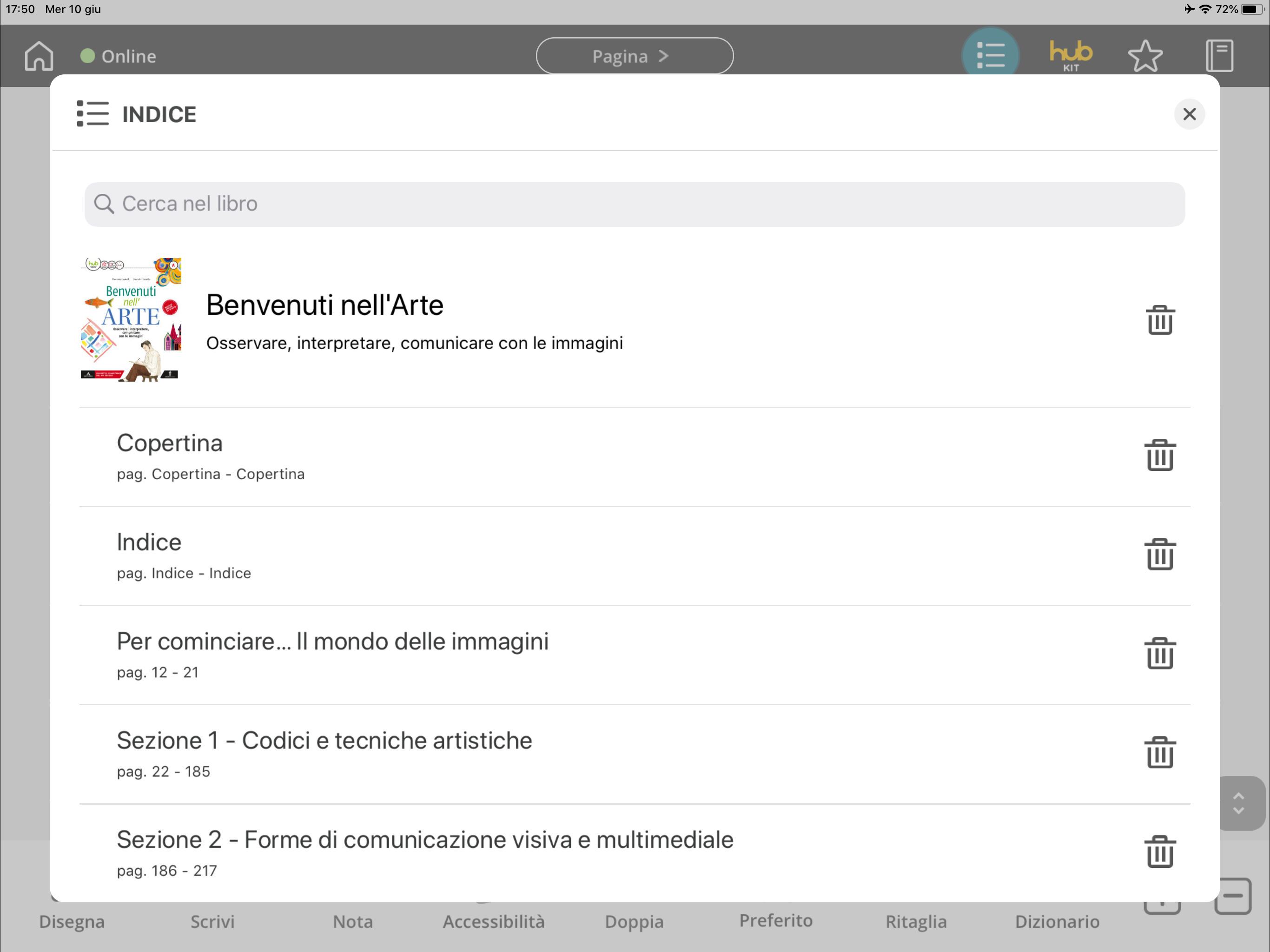The image size is (1270, 952).
Task: Tap trash icon beside Copertina
Action: (1160, 456)
